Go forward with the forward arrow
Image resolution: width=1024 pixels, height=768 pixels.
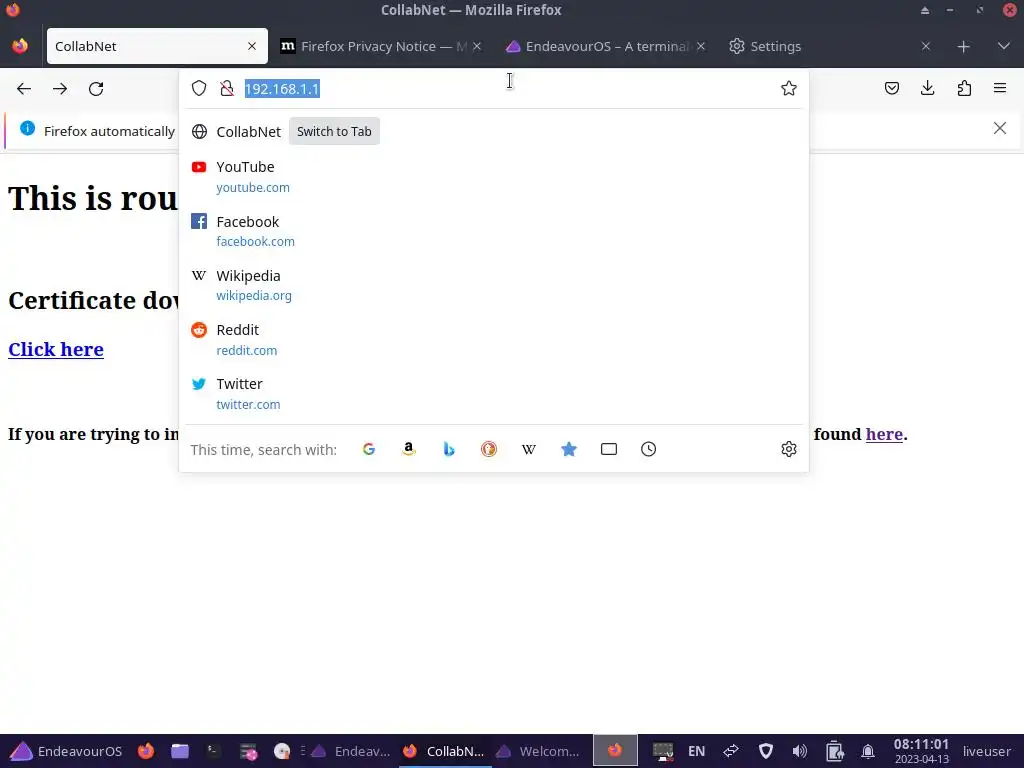60,89
